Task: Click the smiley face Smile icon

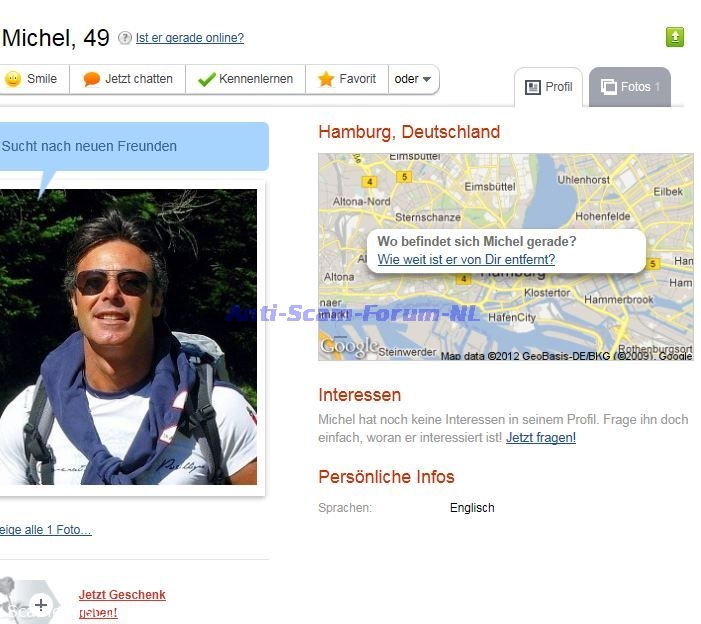Action: [13, 79]
